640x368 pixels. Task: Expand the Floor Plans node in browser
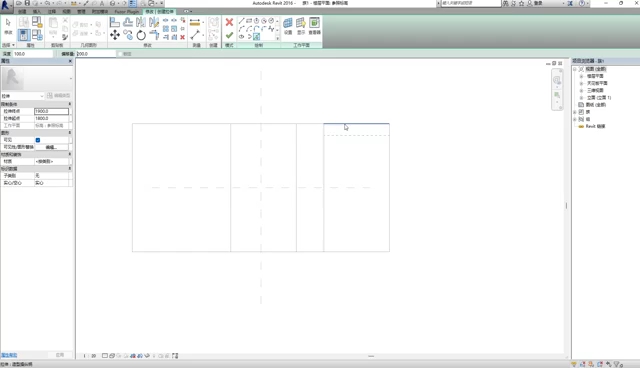tap(582, 76)
